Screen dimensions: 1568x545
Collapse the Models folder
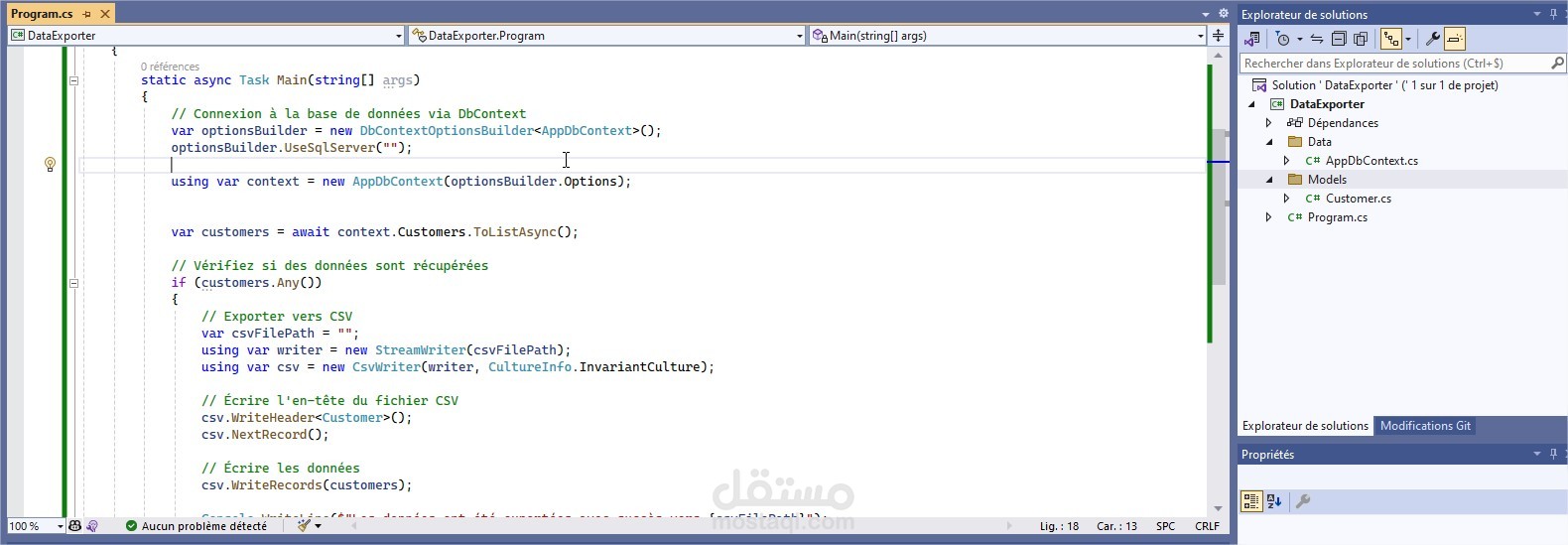coord(1269,180)
